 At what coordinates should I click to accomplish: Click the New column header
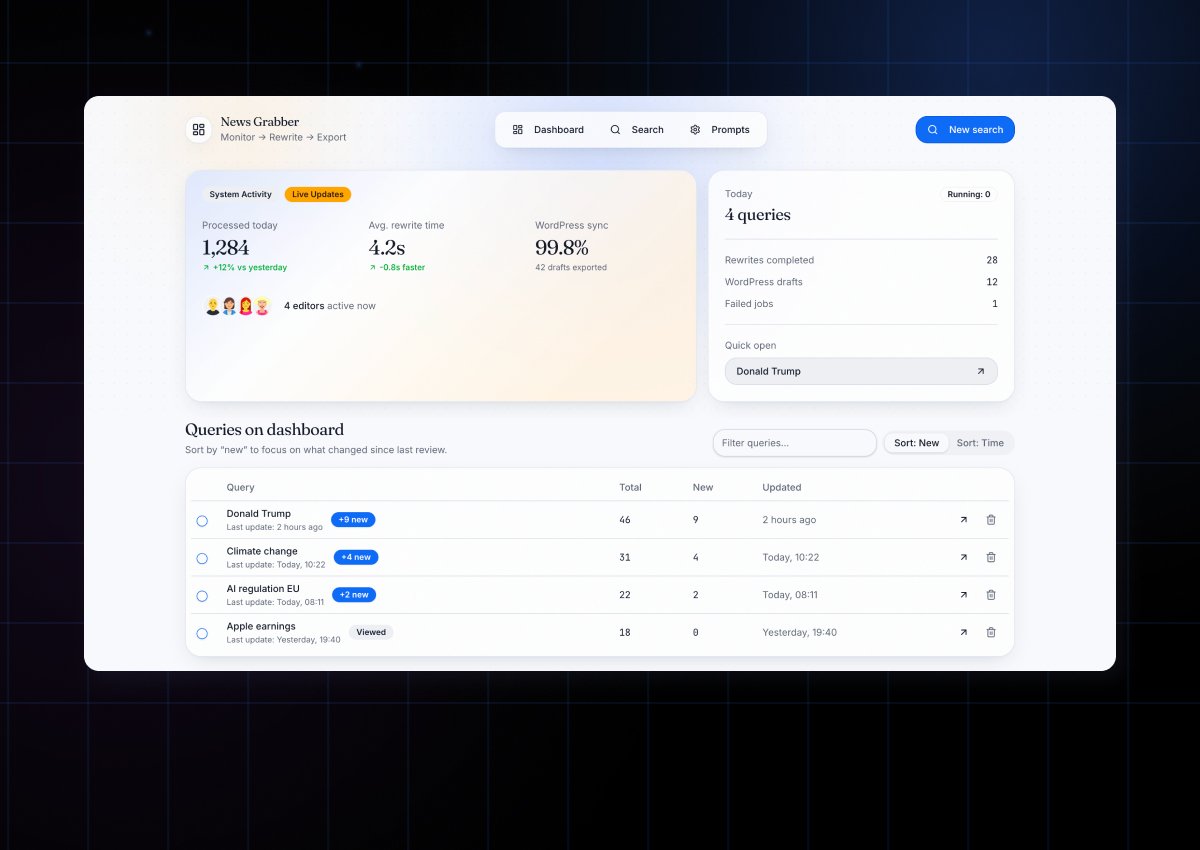(x=703, y=487)
